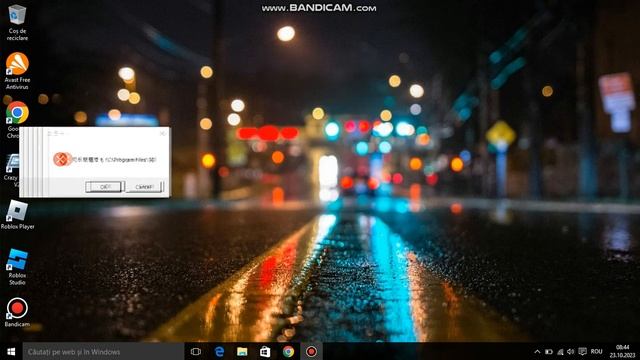Open the network icon in the system tray

click(560, 351)
